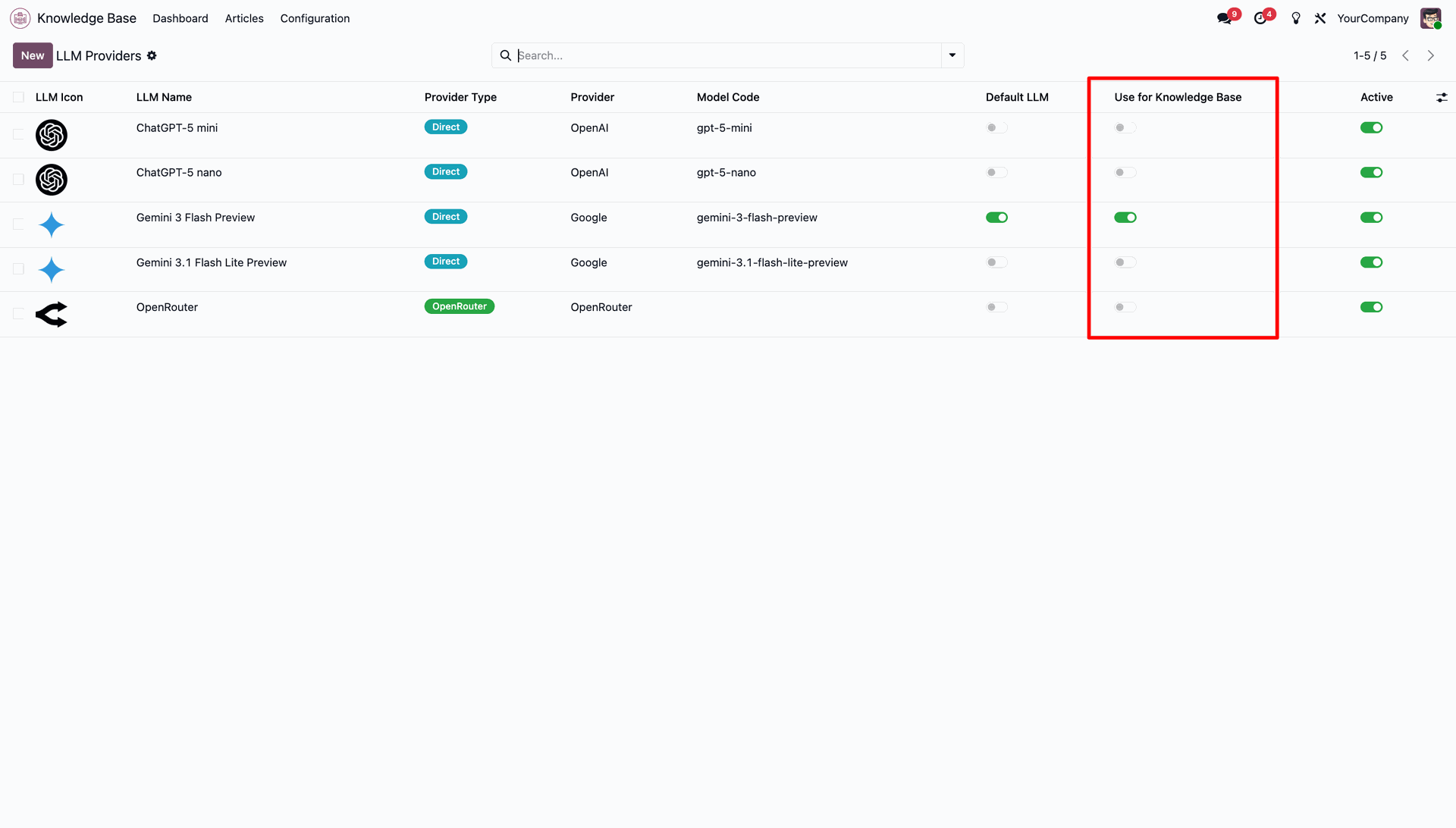Click the search magnifier icon

[x=506, y=55]
